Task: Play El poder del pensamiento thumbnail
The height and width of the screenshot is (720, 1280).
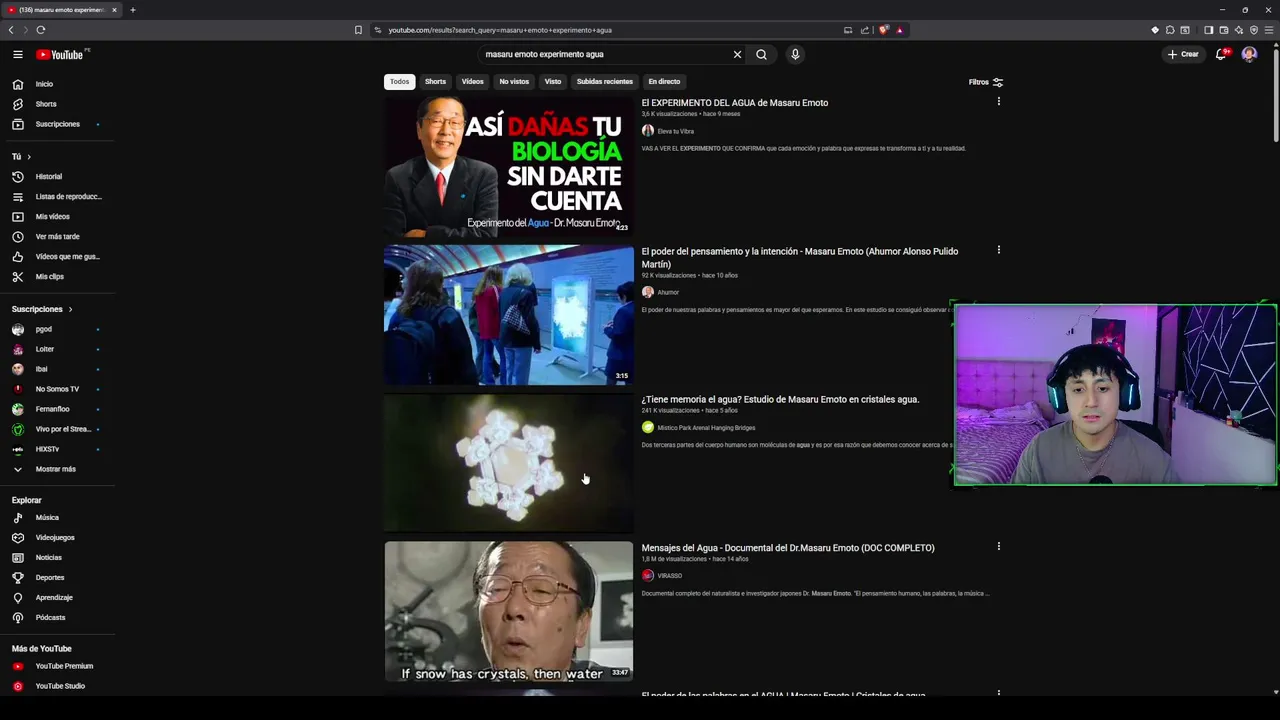Action: pyautogui.click(x=508, y=315)
